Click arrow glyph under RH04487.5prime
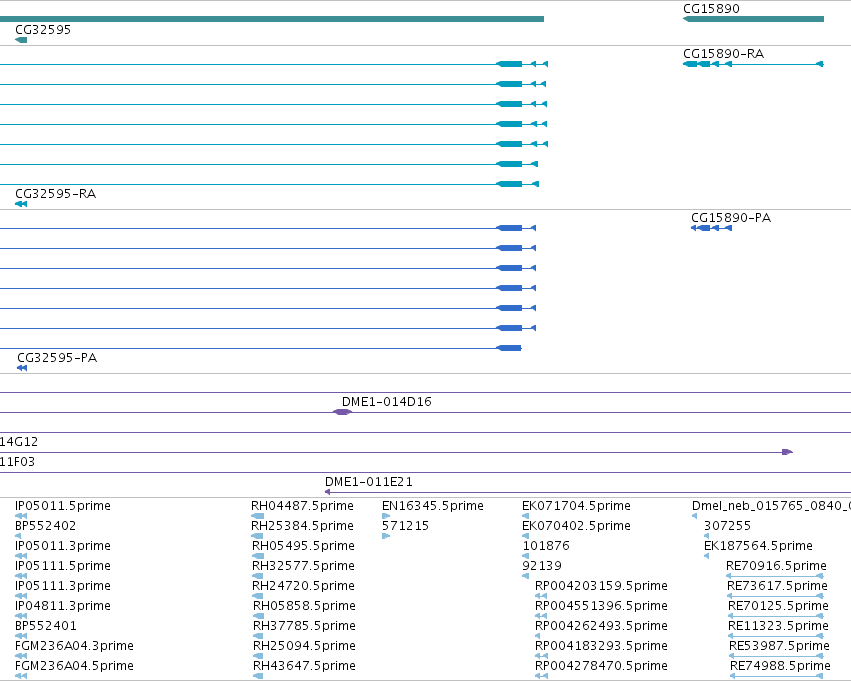 (x=258, y=516)
